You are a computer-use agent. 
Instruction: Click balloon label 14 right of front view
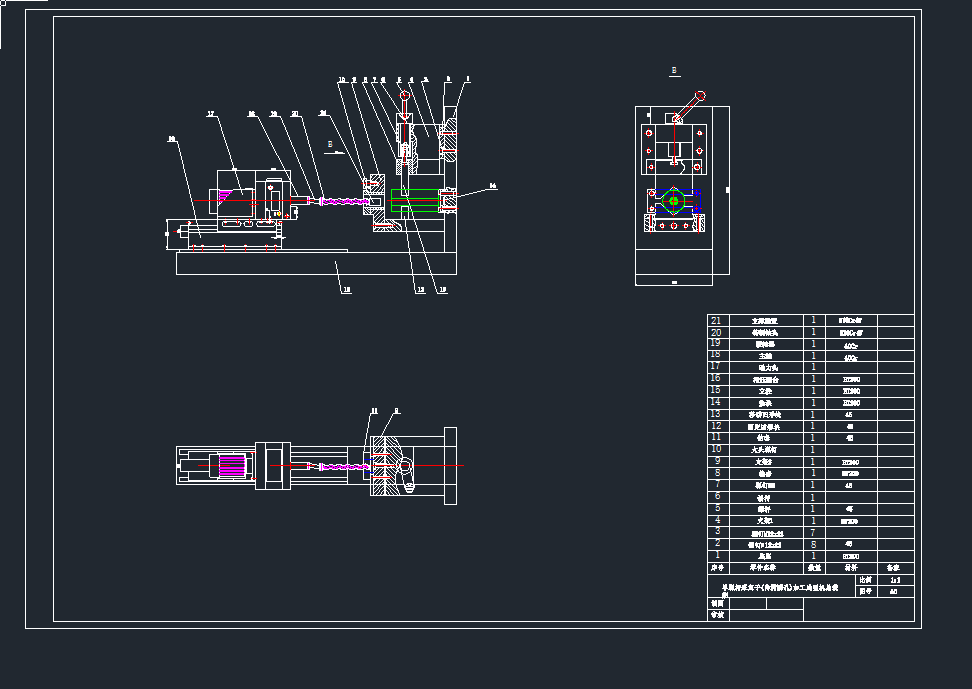click(492, 186)
